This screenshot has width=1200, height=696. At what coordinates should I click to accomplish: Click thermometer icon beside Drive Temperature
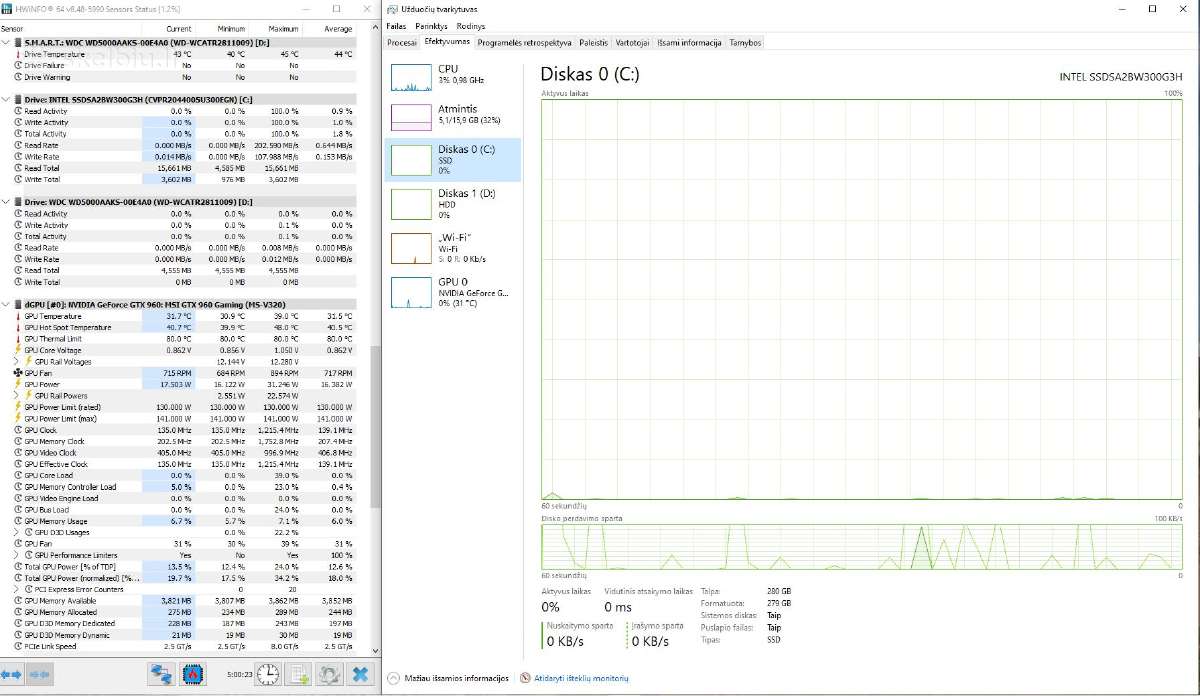[18, 54]
